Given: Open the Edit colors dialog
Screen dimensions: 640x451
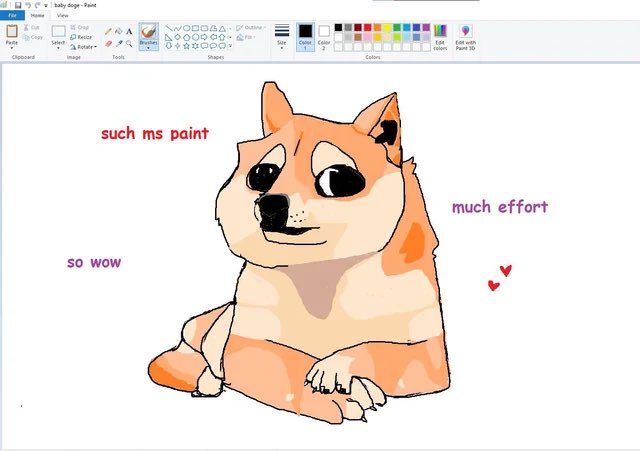Looking at the screenshot, I should pyautogui.click(x=440, y=37).
